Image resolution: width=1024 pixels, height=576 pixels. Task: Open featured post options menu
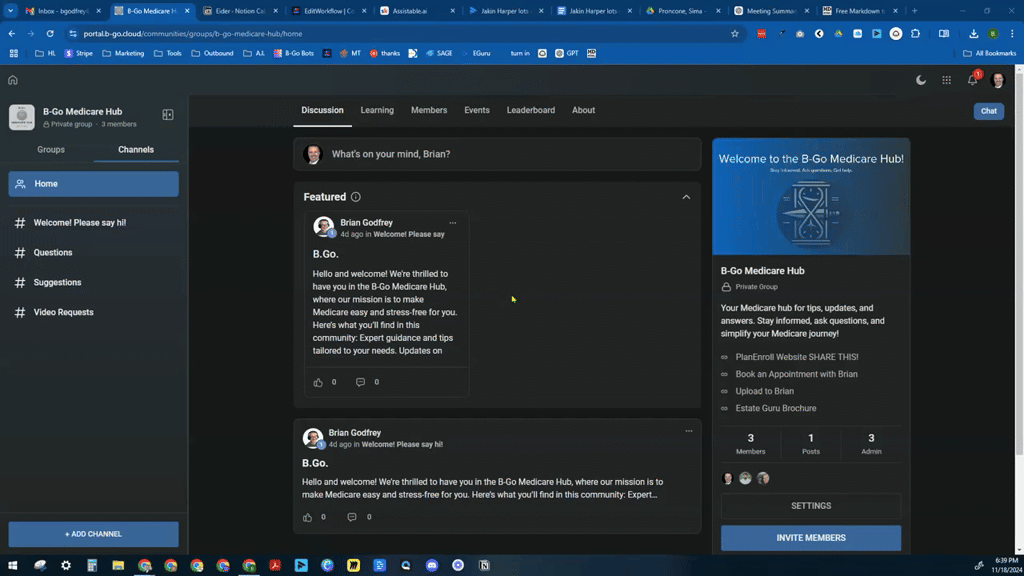(x=453, y=223)
